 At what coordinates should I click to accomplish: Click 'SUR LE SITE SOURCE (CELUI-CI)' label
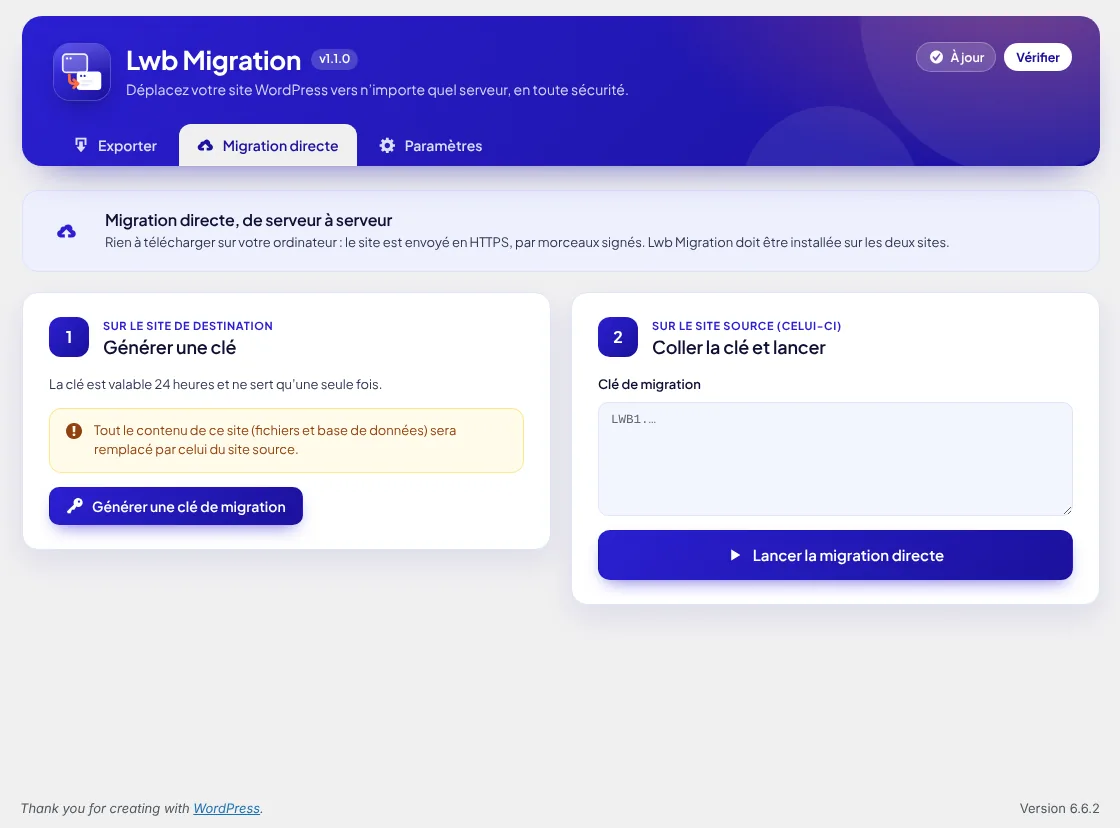point(746,326)
